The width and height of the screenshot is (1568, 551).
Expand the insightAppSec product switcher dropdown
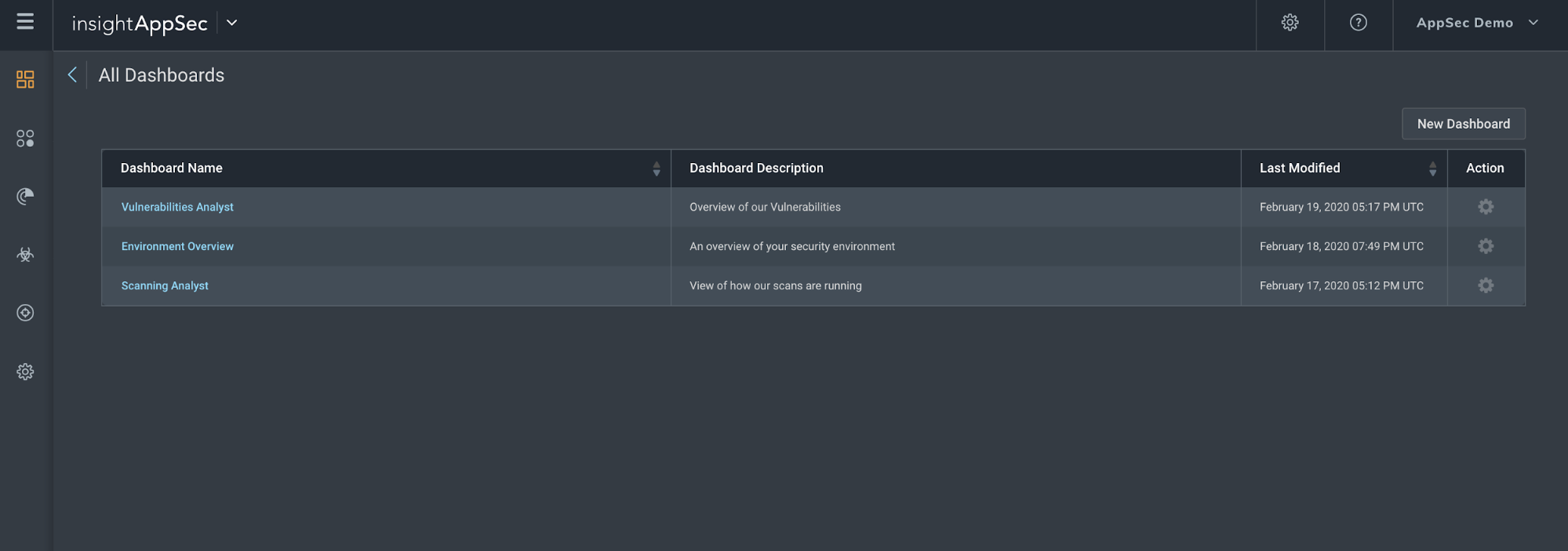click(231, 23)
